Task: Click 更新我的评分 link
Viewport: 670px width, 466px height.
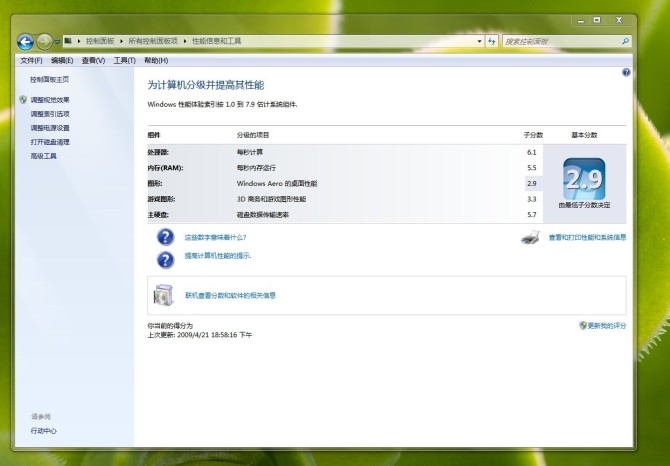Action: point(607,326)
